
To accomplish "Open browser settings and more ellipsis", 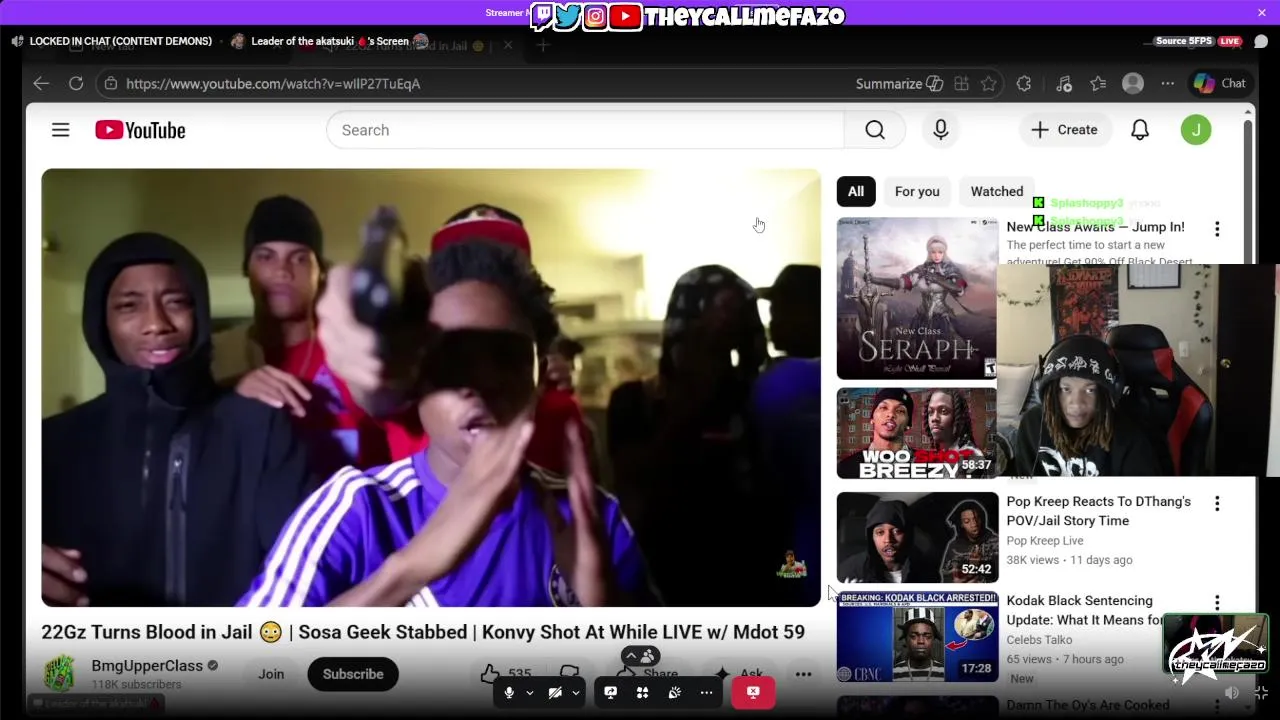I will pyautogui.click(x=1167, y=84).
